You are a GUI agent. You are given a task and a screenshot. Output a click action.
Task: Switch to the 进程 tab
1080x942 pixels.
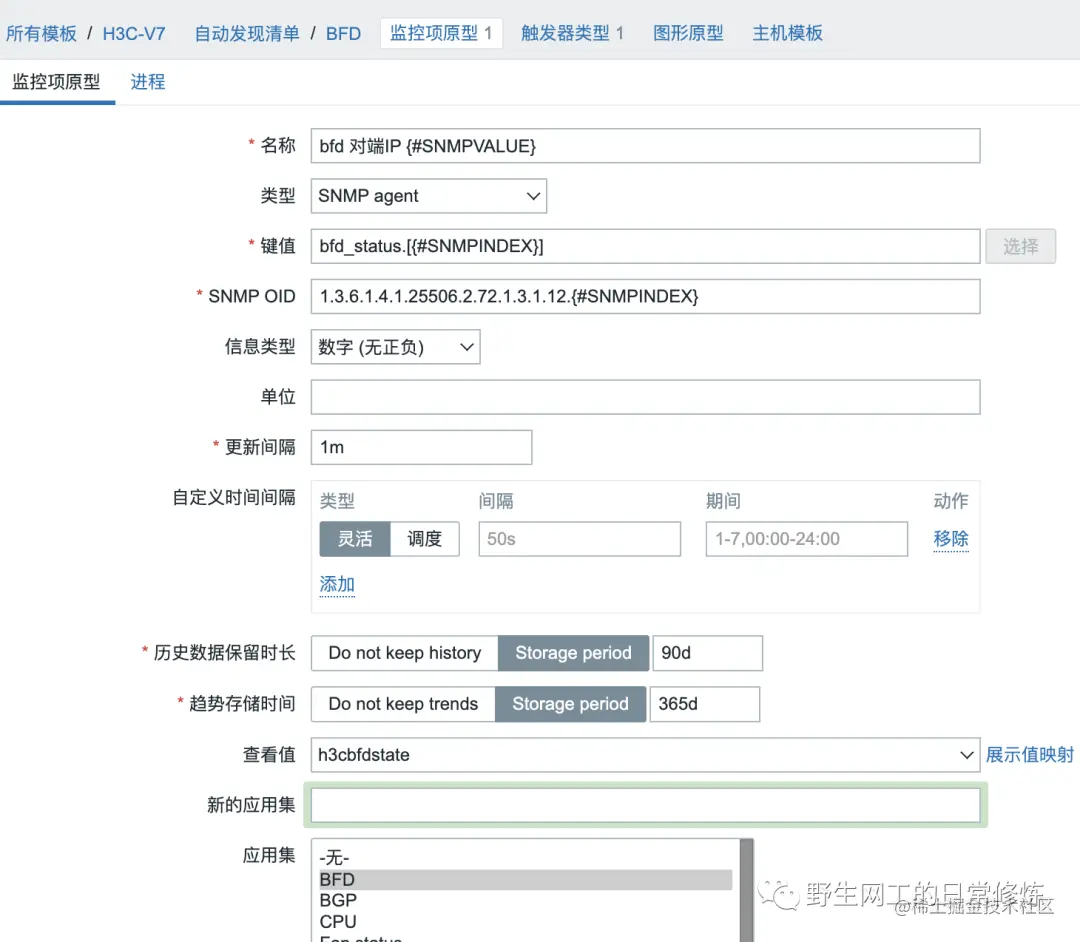148,82
